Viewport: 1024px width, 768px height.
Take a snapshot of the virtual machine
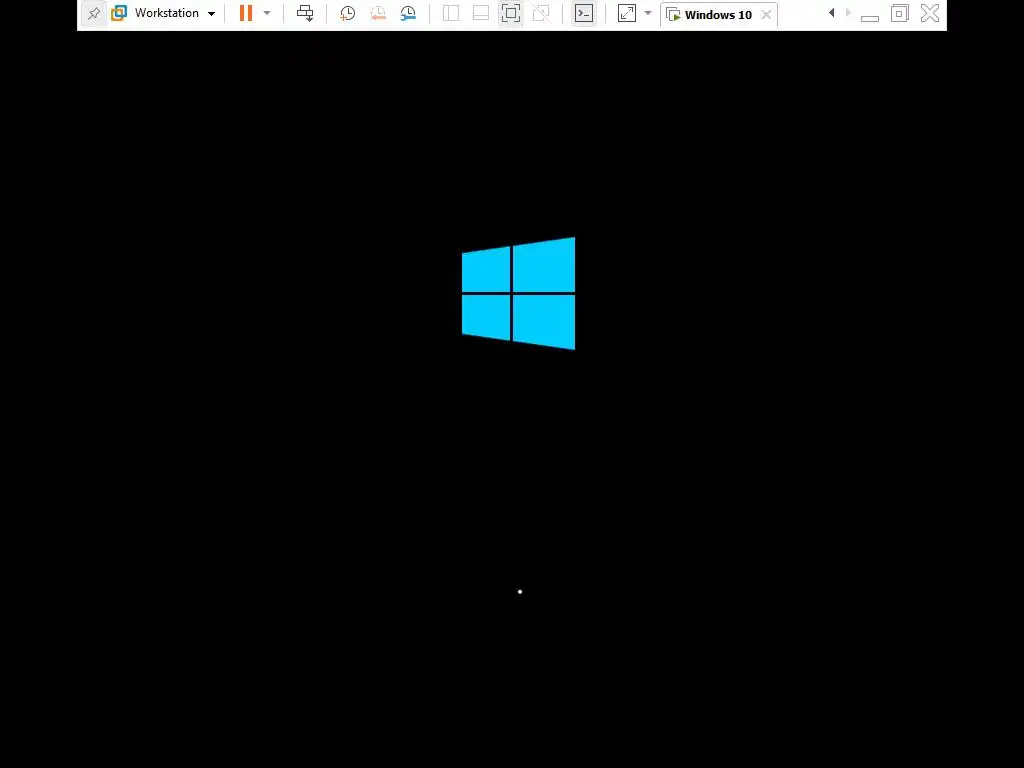pyautogui.click(x=347, y=13)
